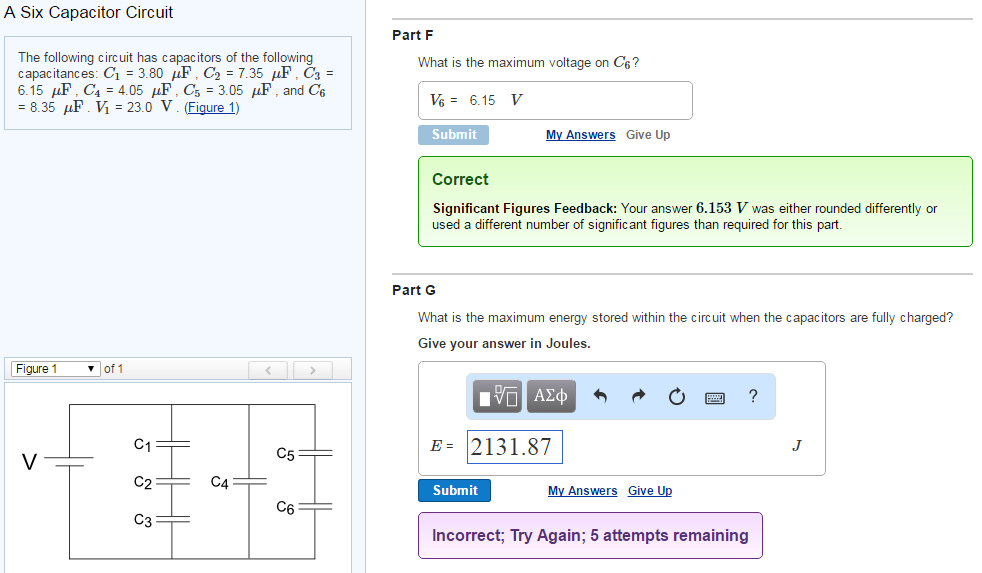Open the Greek symbols ΑΣφ palette
Image resolution: width=982 pixels, height=573 pixels.
[x=551, y=396]
